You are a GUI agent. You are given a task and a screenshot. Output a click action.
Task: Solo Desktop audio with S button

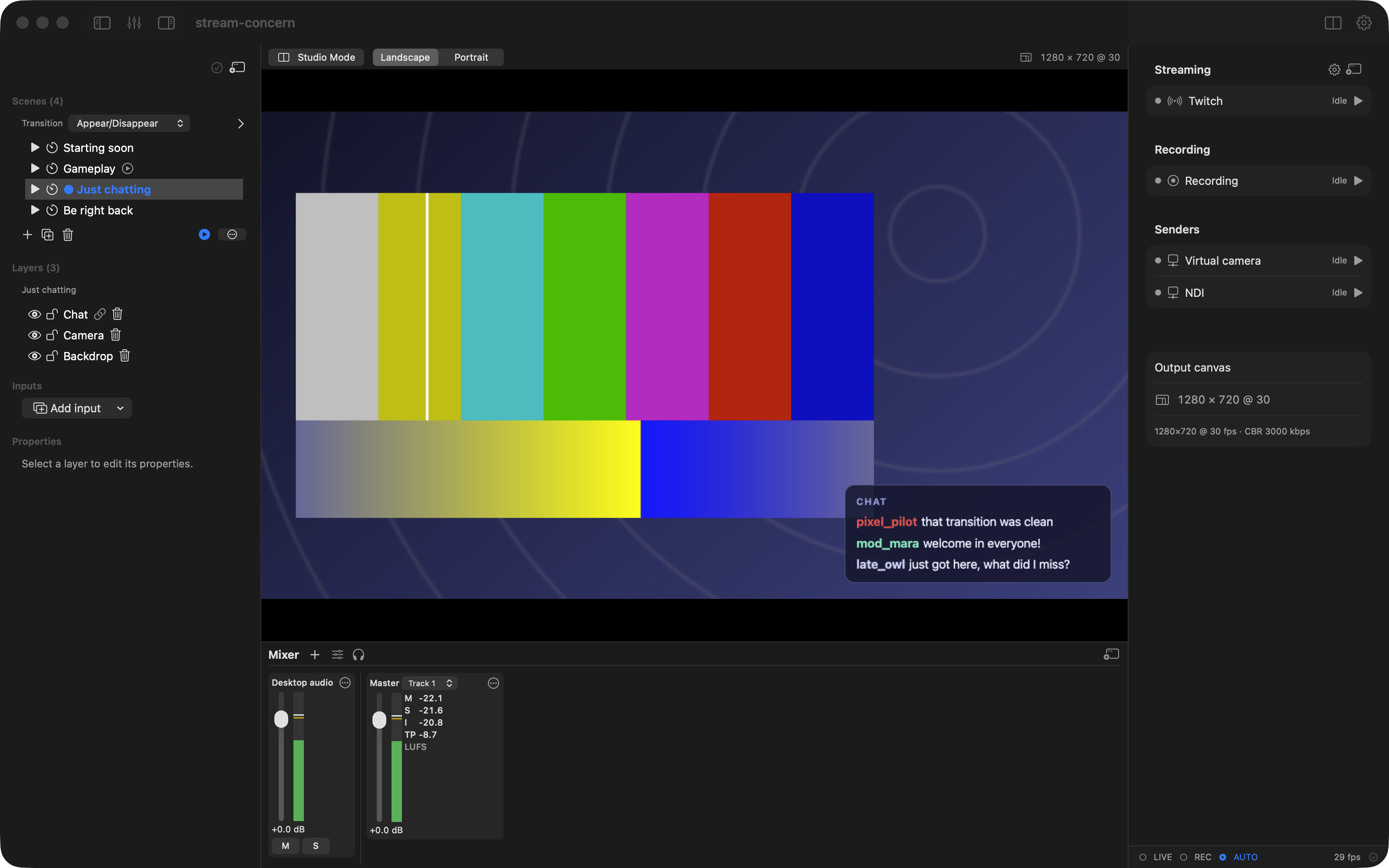(x=316, y=845)
